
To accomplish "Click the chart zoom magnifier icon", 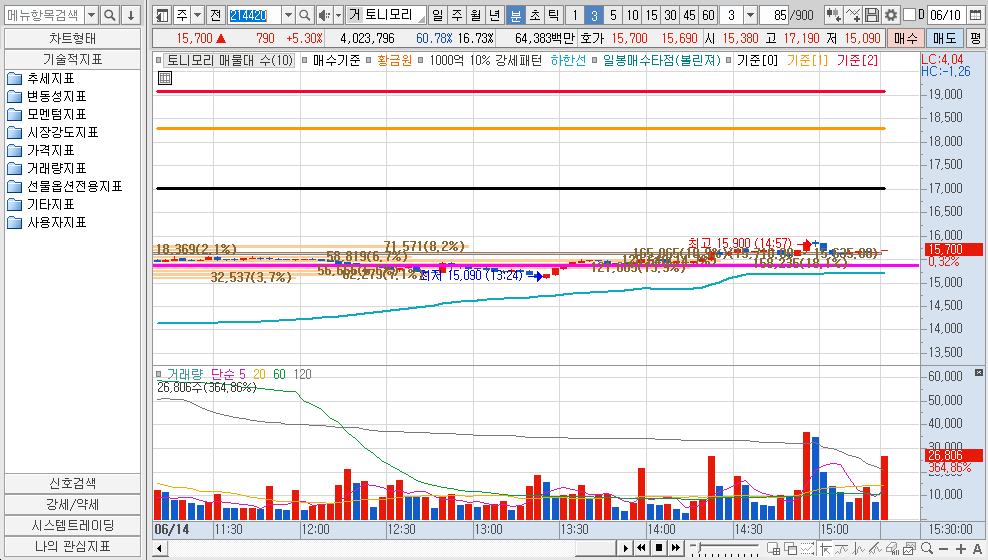I will coord(926,549).
